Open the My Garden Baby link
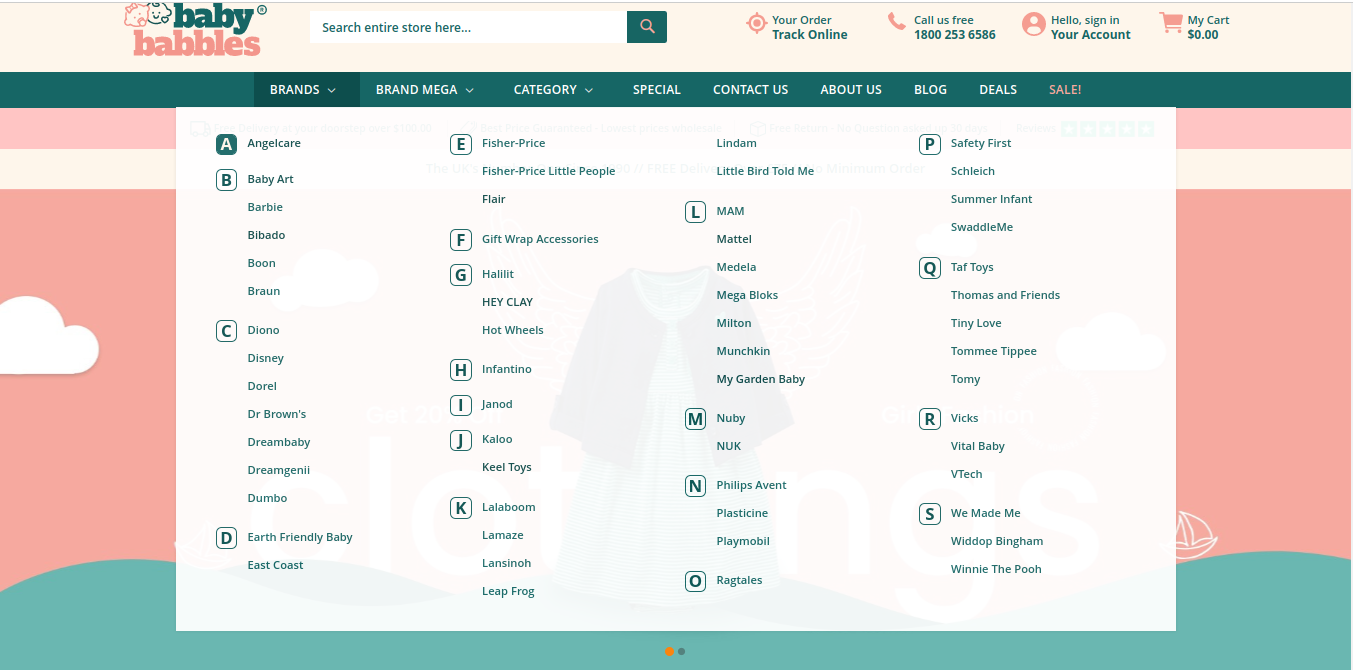The width and height of the screenshot is (1353, 670). click(761, 379)
